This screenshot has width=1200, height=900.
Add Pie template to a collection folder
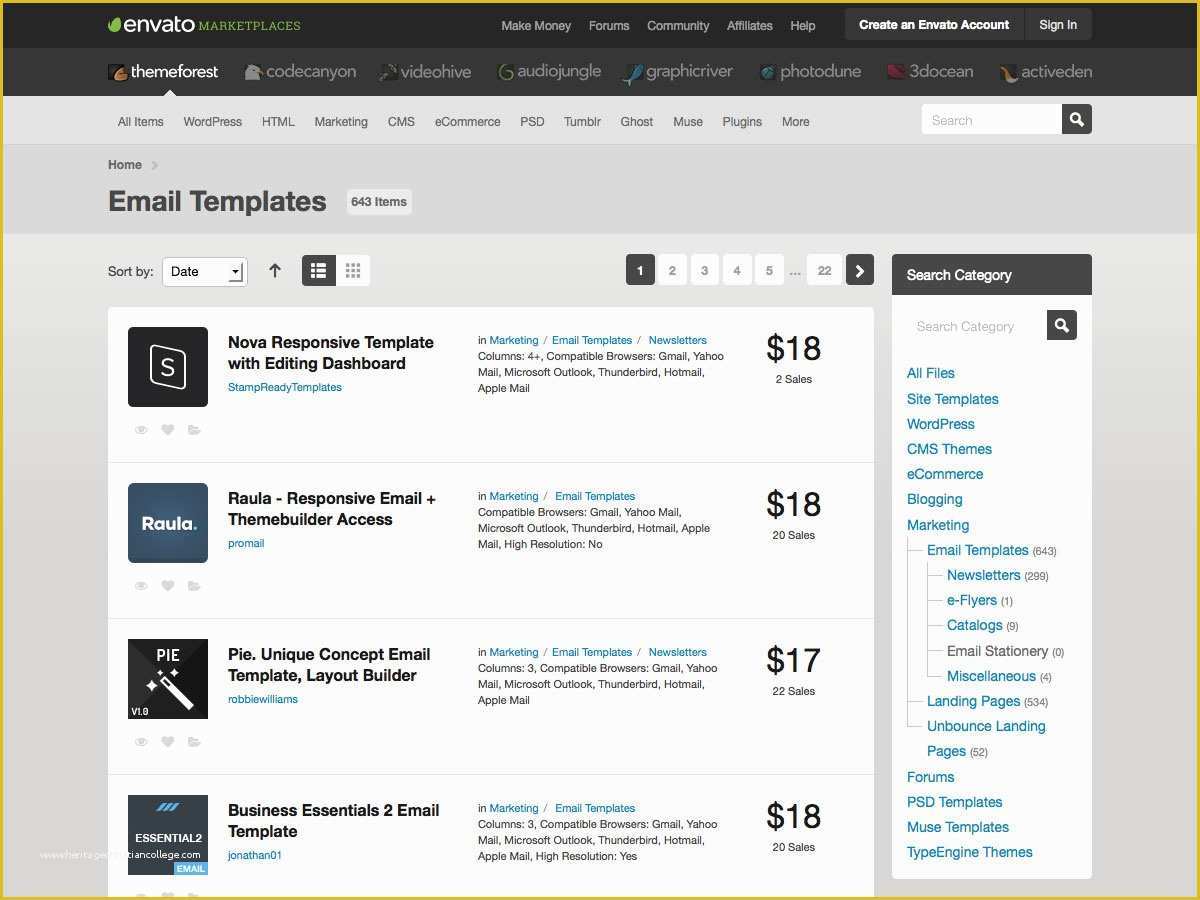click(x=194, y=742)
